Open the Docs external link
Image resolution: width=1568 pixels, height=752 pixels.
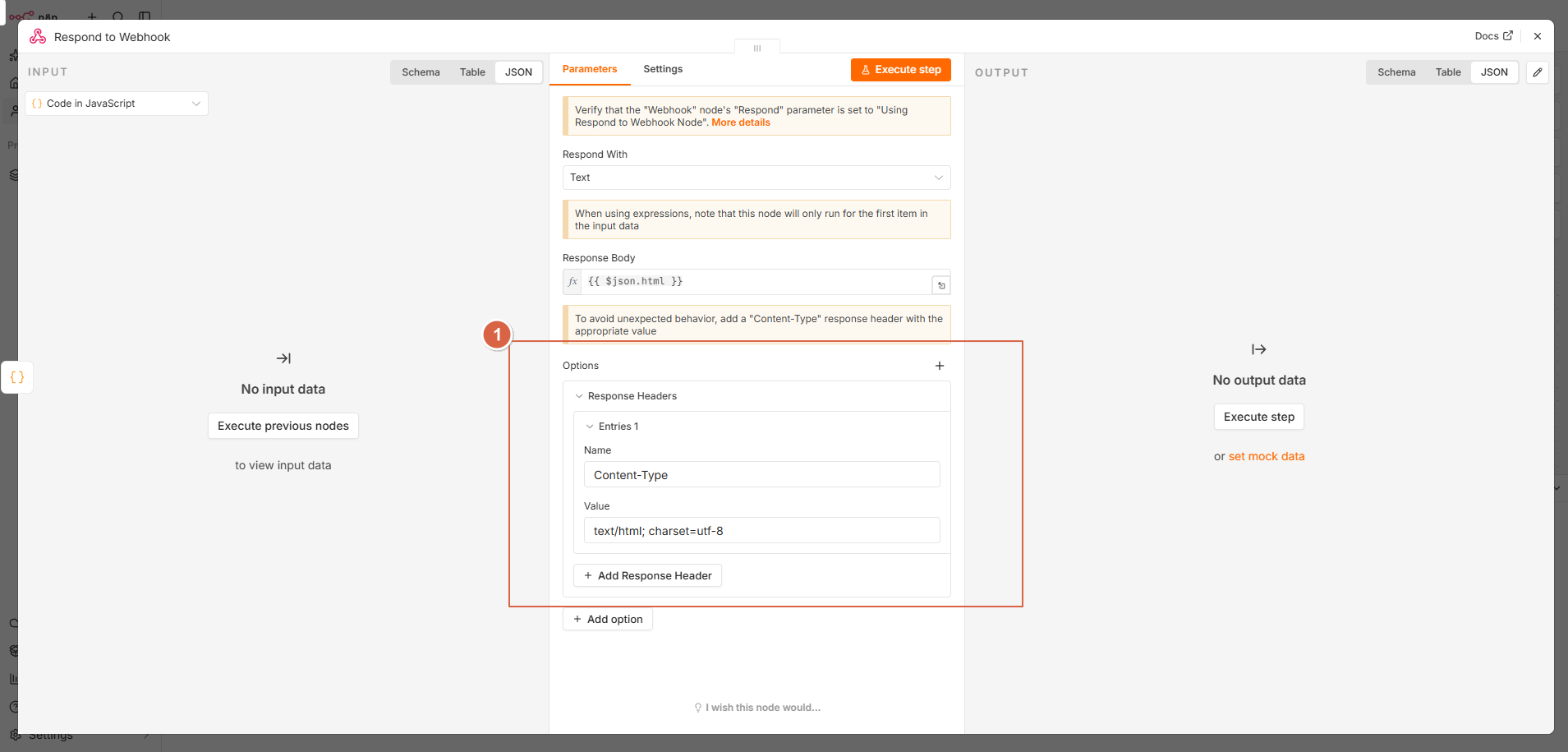coord(1493,36)
